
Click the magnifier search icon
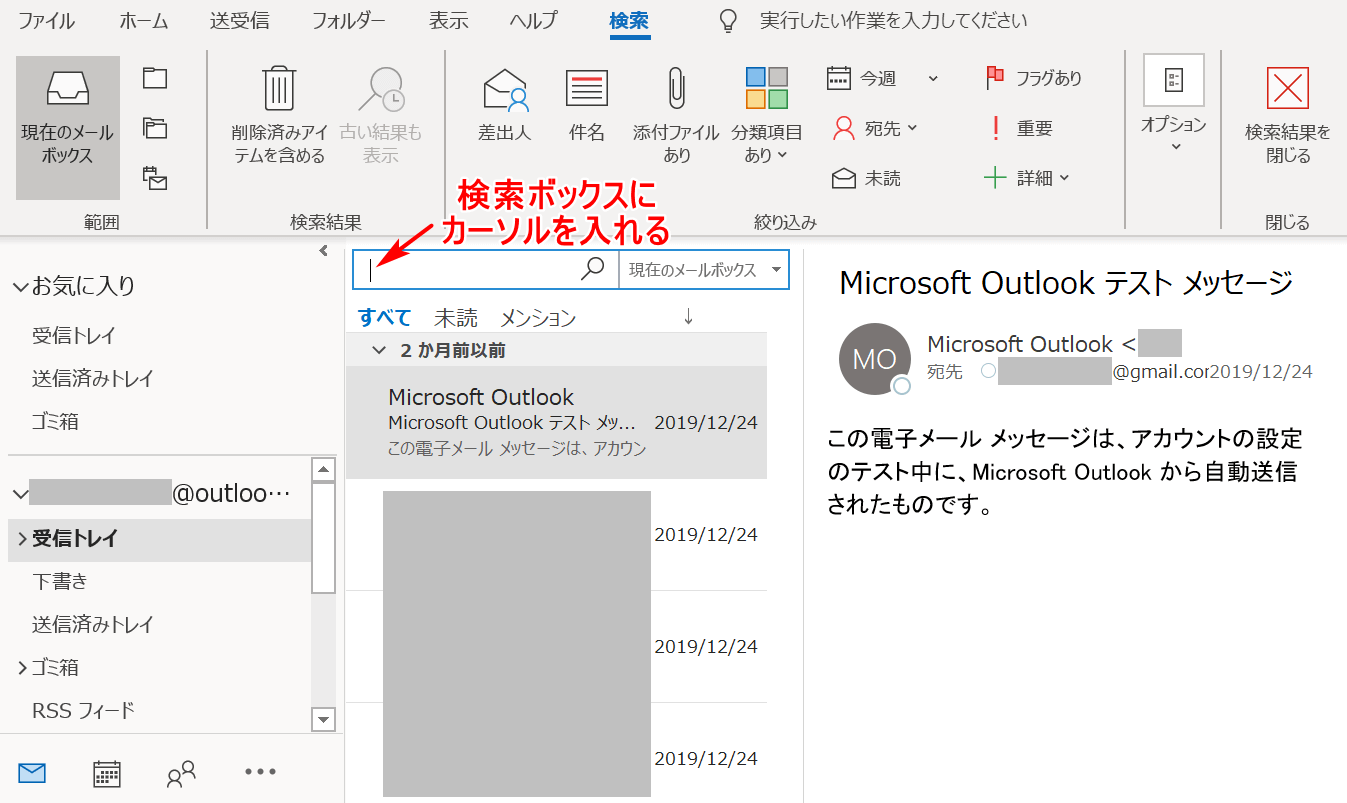coord(594,268)
